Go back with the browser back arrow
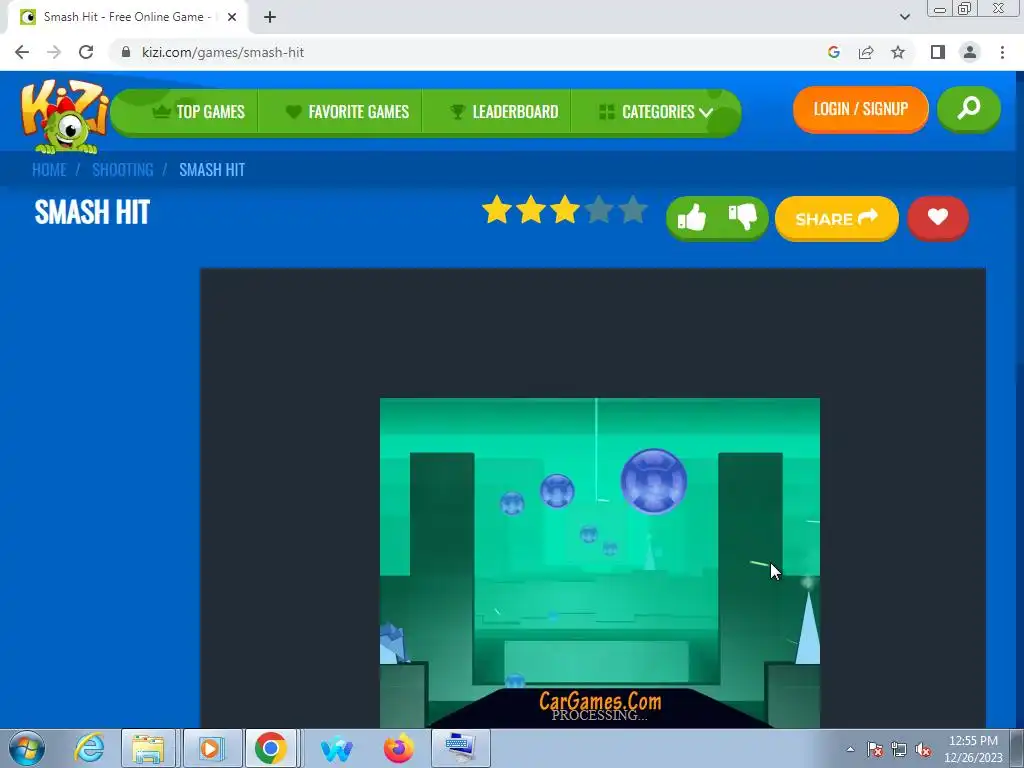The height and width of the screenshot is (768, 1024). point(22,52)
